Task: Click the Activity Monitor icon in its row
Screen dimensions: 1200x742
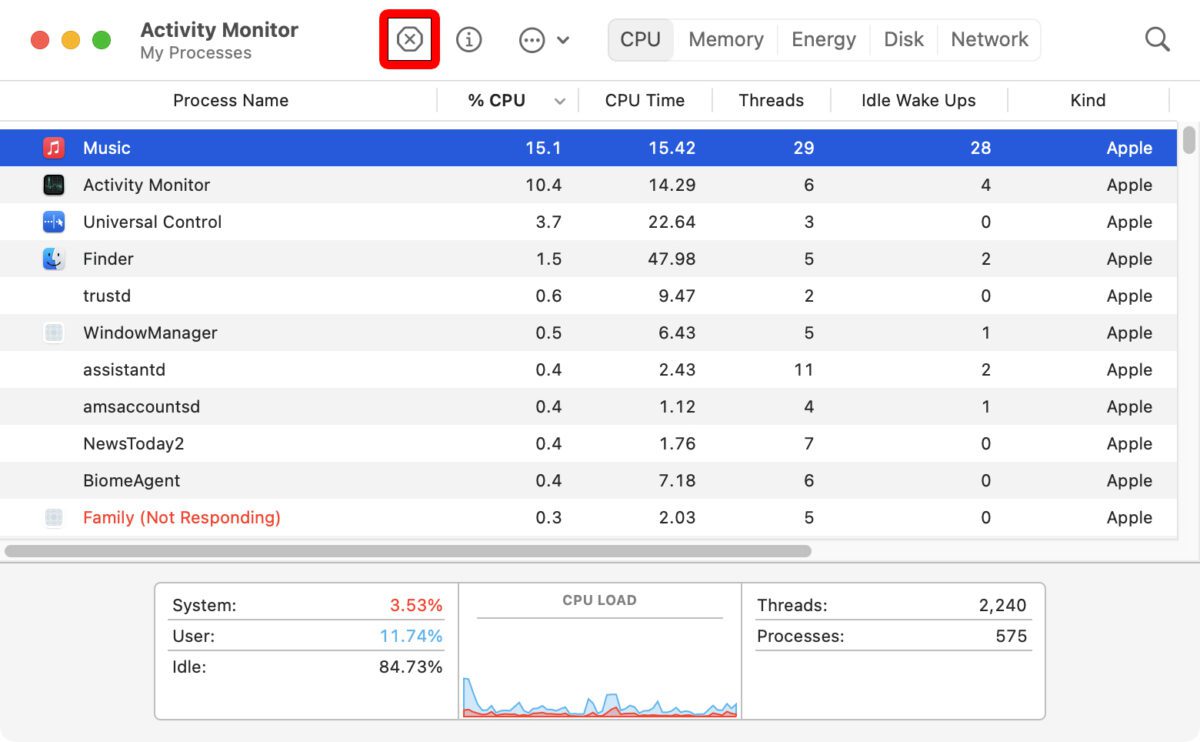Action: point(54,184)
